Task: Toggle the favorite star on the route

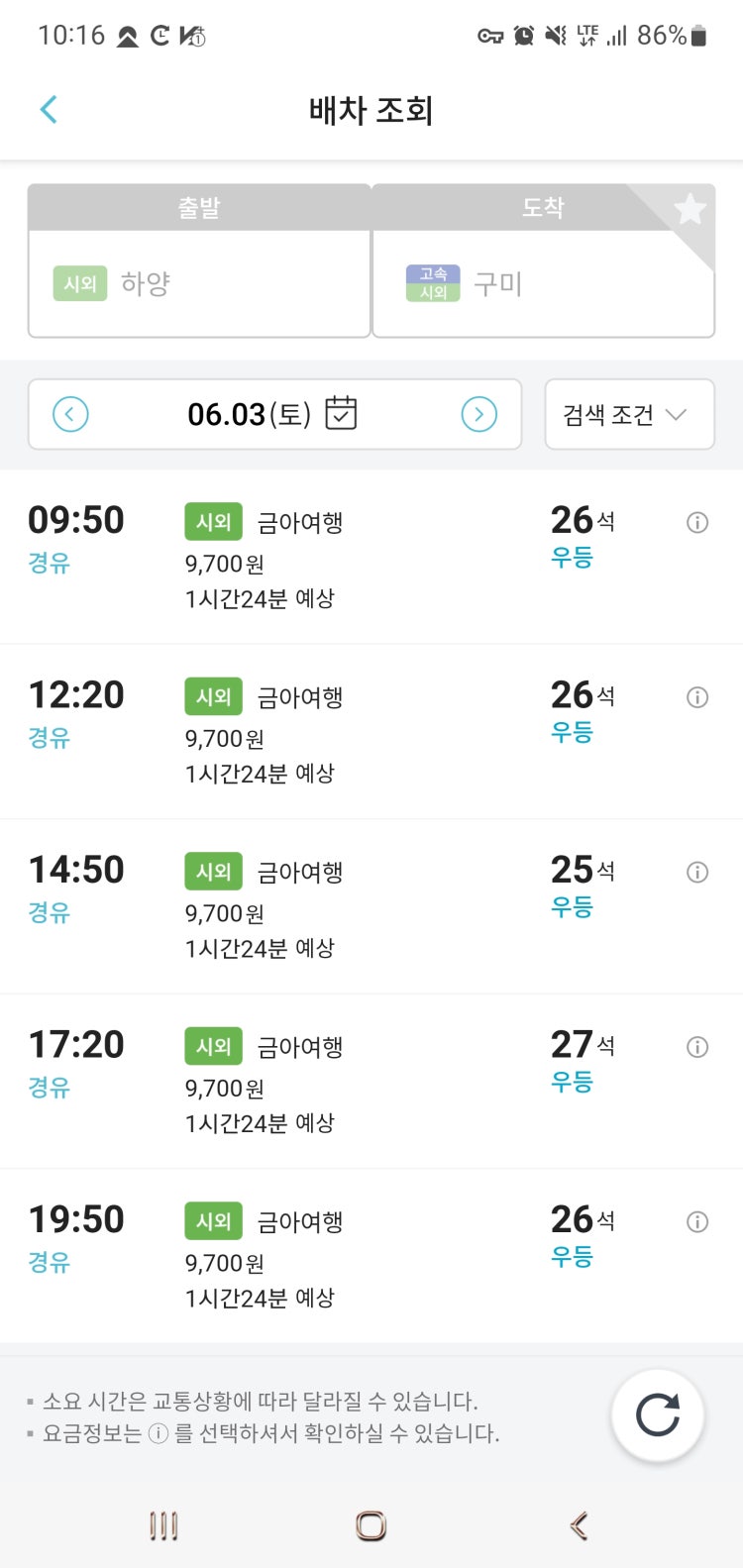Action: [x=690, y=209]
